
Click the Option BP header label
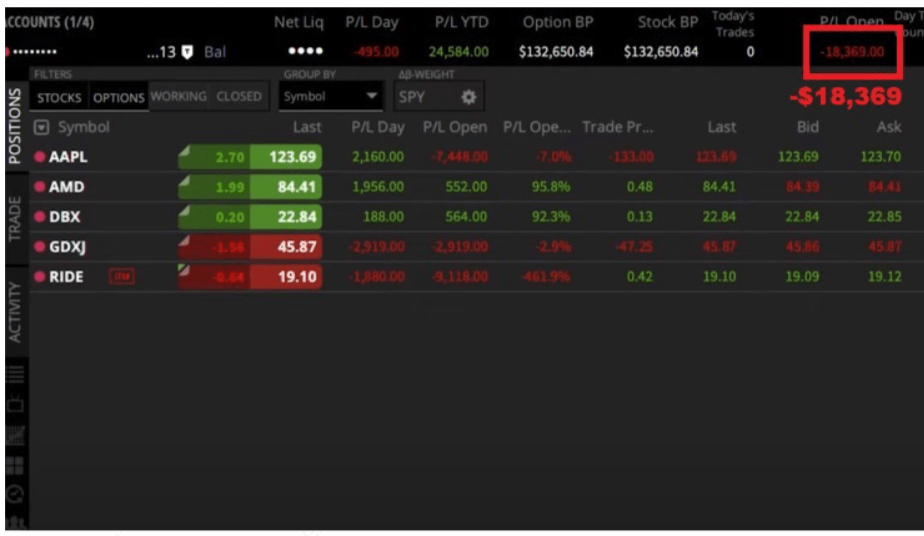557,22
